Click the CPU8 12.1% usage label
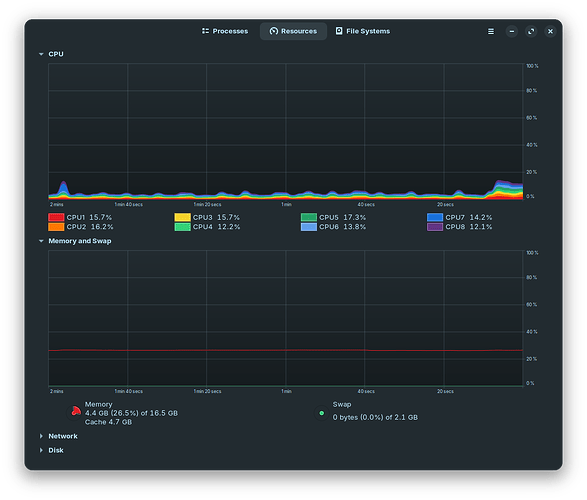 pos(469,227)
